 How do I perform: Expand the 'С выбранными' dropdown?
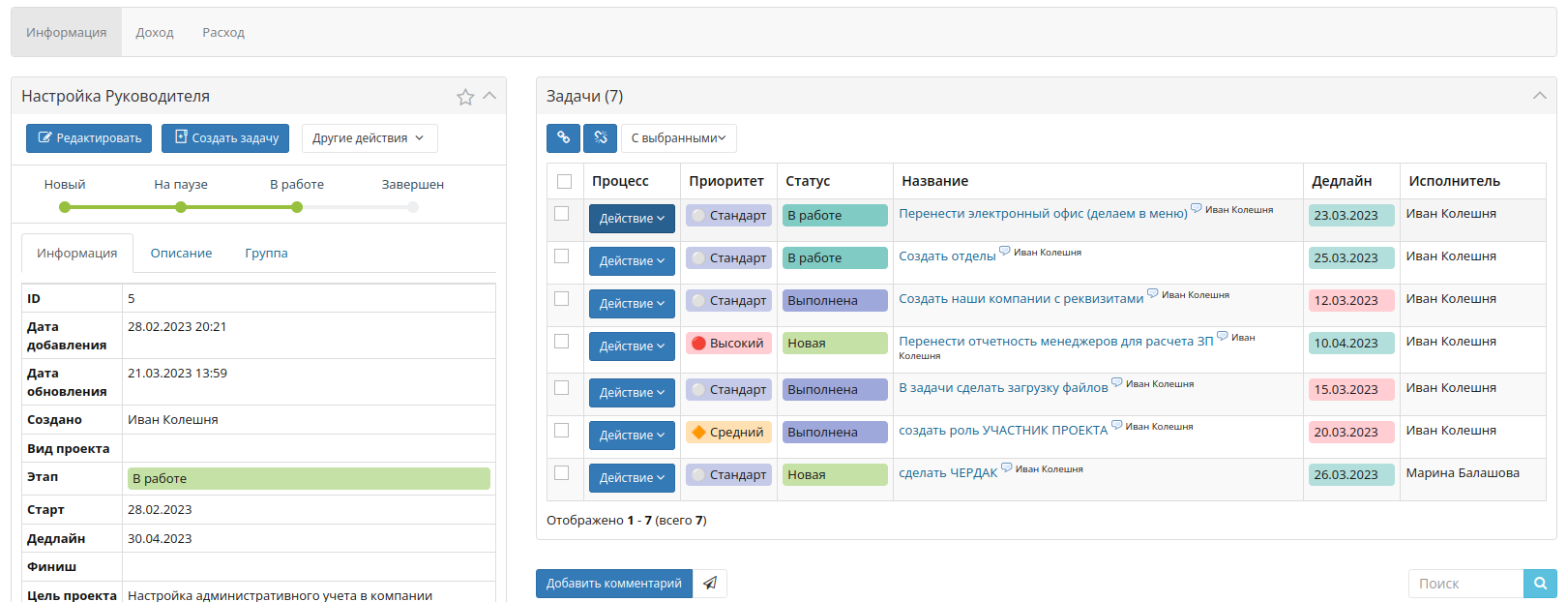(x=678, y=138)
